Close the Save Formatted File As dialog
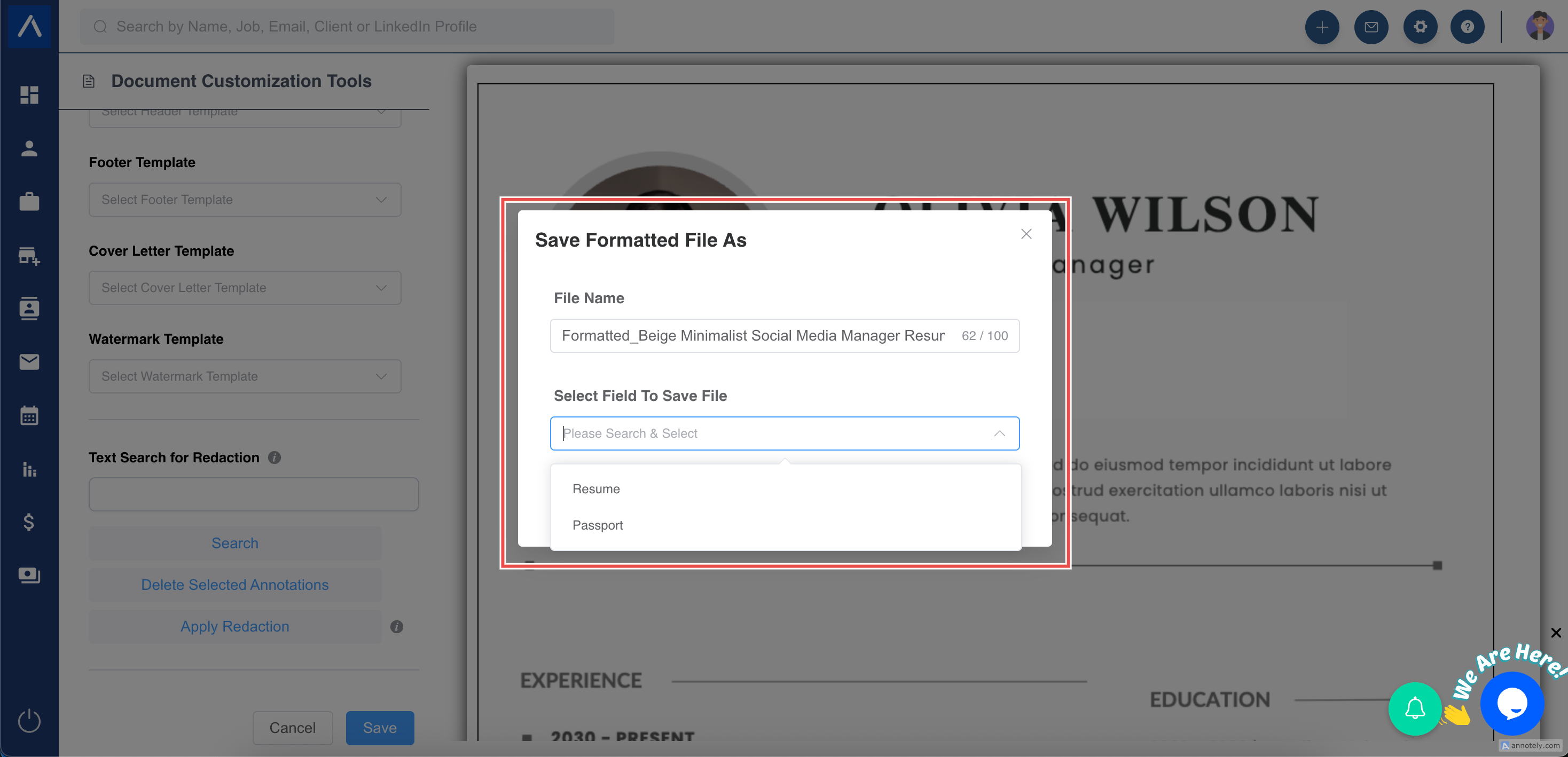This screenshot has height=757, width=1568. pyautogui.click(x=1025, y=234)
